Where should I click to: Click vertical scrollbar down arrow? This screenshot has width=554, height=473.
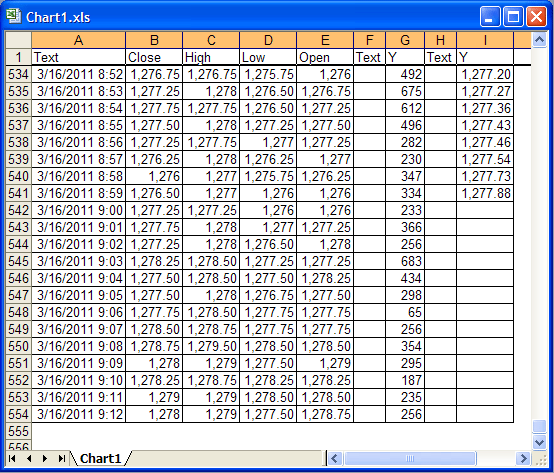click(x=539, y=442)
